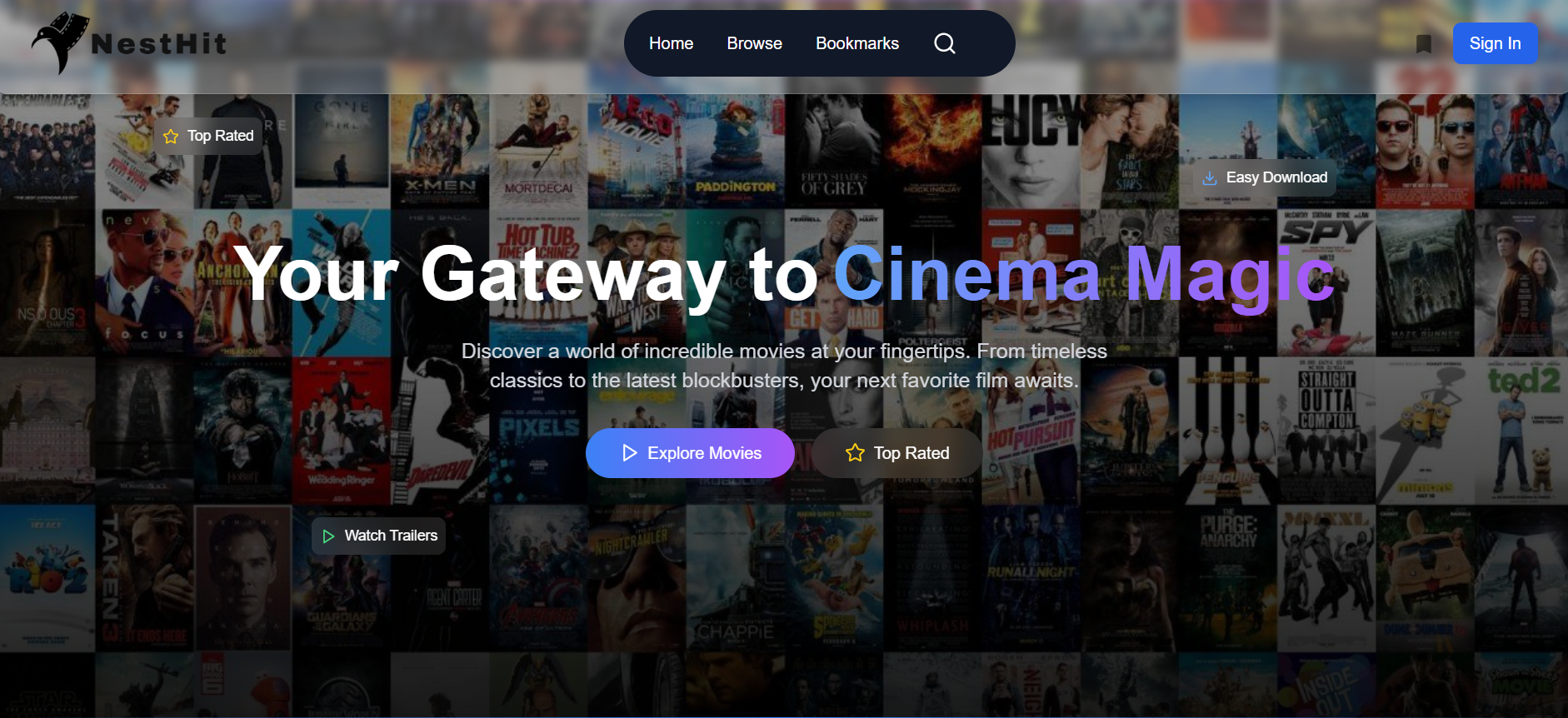Click the Mortdecai movie poster

[x=537, y=151]
